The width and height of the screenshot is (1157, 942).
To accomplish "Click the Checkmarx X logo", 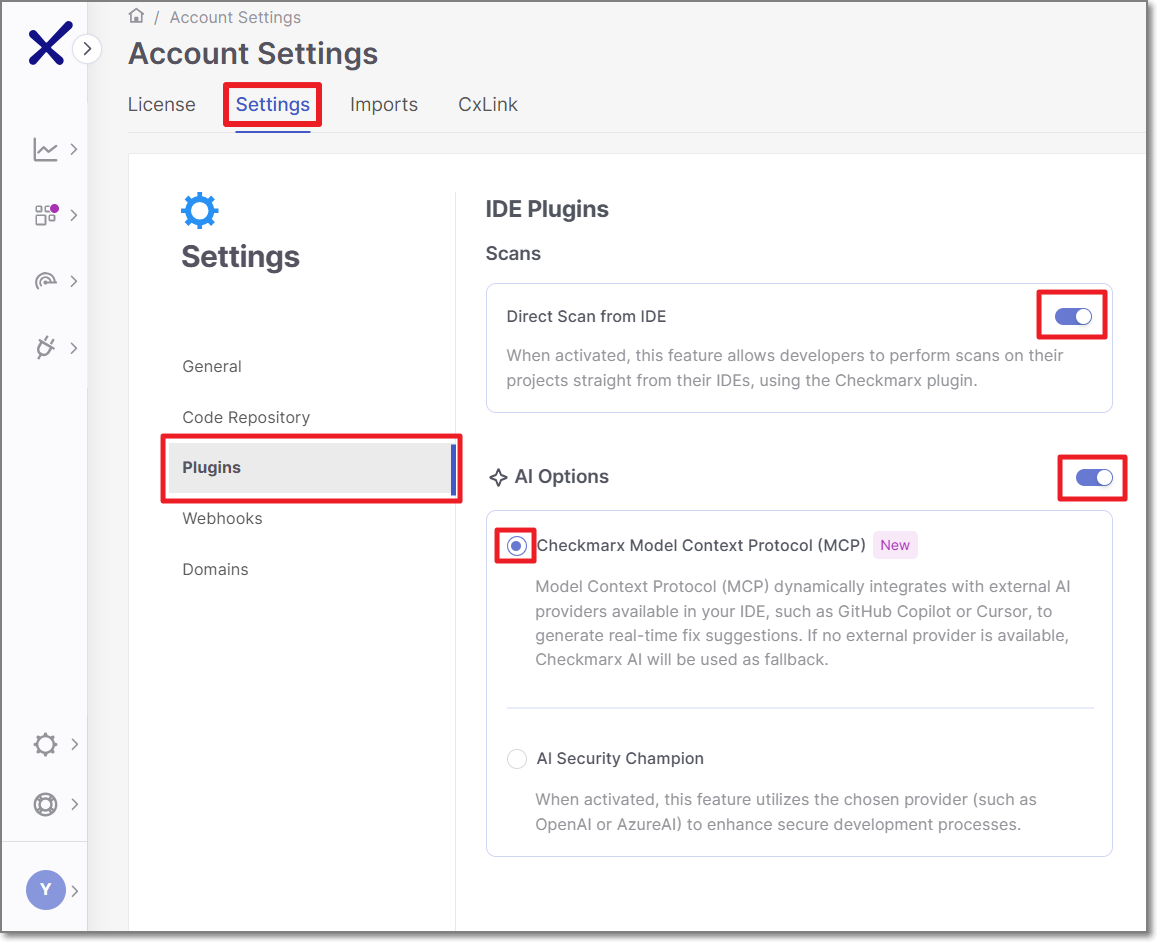I will click(47, 46).
